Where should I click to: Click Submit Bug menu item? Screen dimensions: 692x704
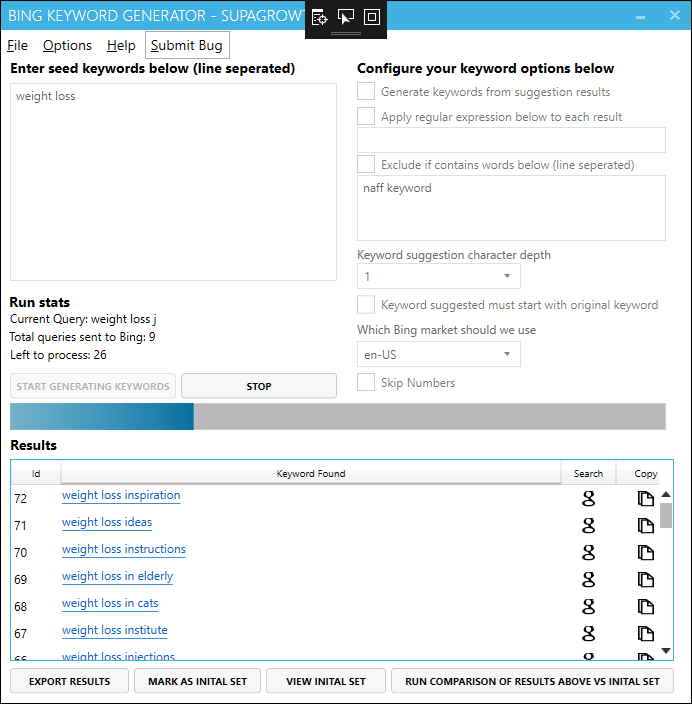187,45
